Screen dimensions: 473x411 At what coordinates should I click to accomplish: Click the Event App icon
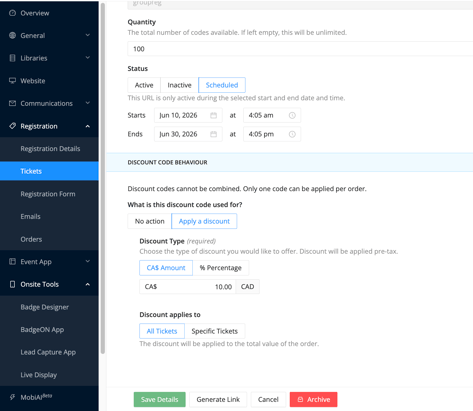12,262
